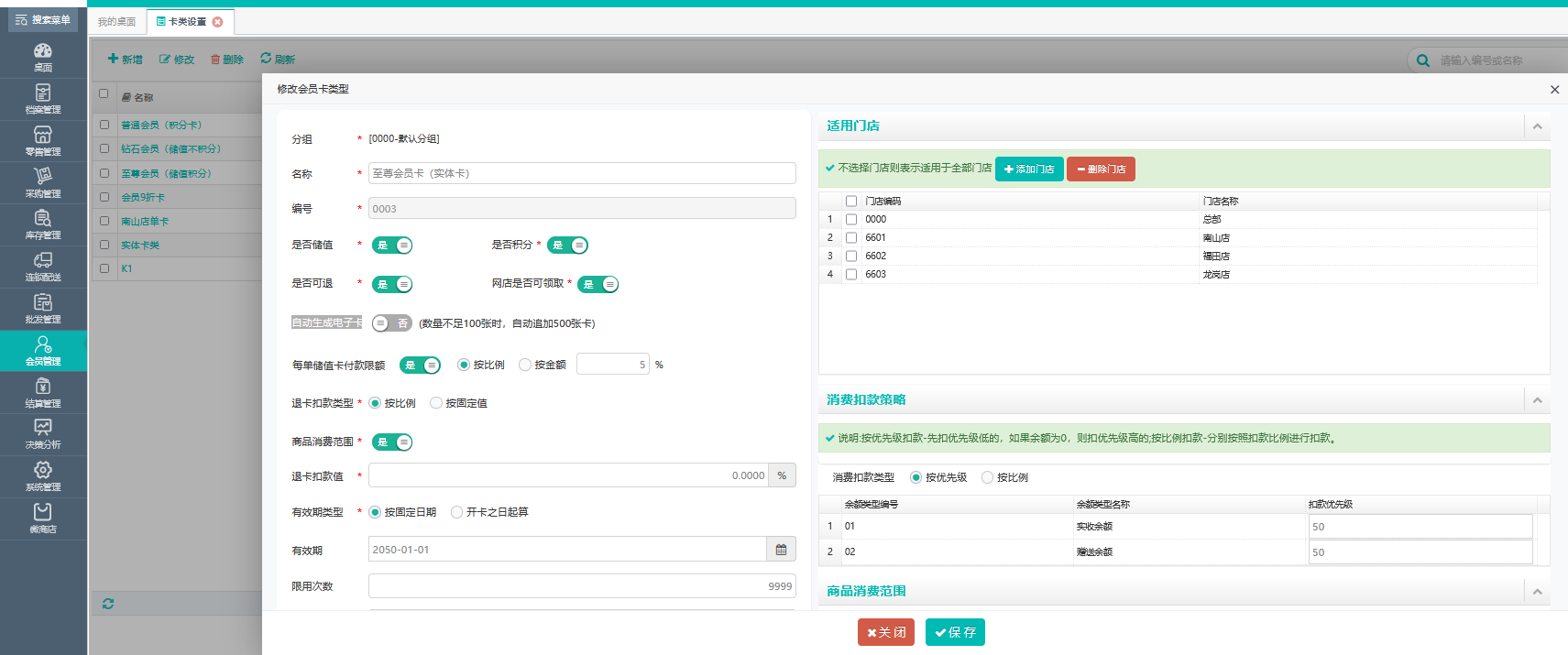Check the 钻石会员 row checkbox in list
The width and height of the screenshot is (1568, 655).
(x=104, y=148)
